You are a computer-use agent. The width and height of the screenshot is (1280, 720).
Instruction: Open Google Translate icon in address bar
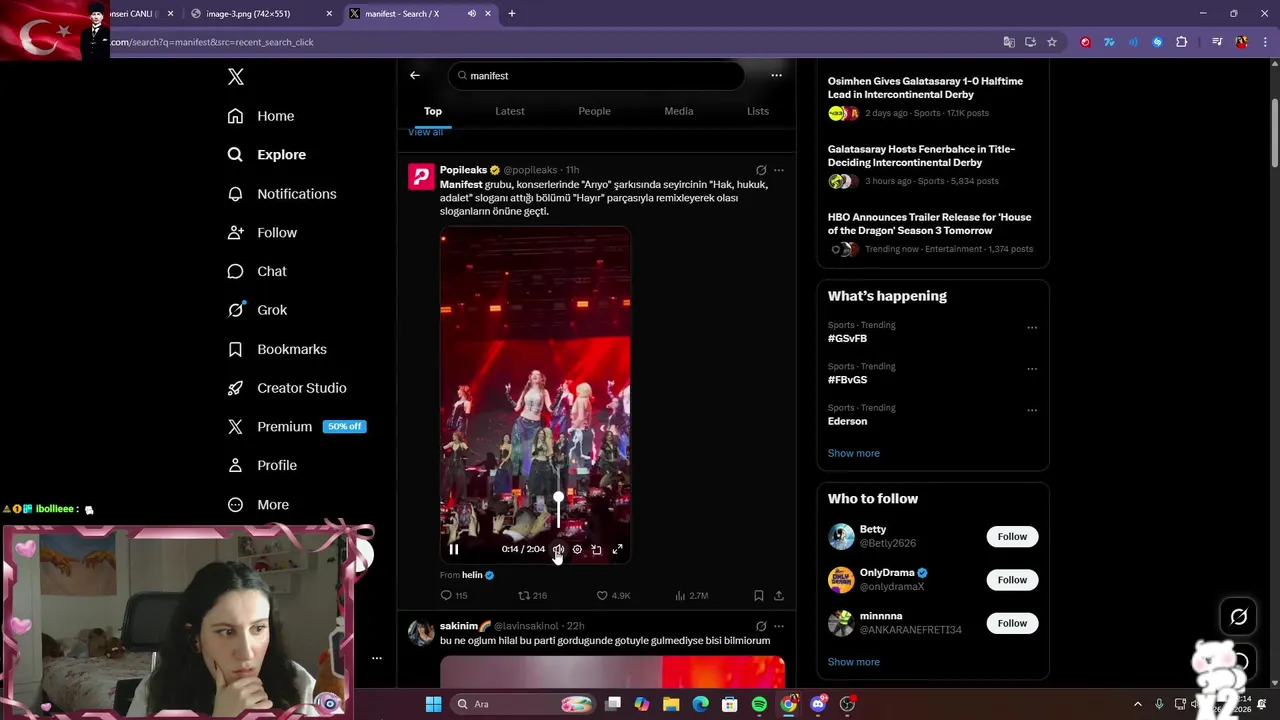1009,42
